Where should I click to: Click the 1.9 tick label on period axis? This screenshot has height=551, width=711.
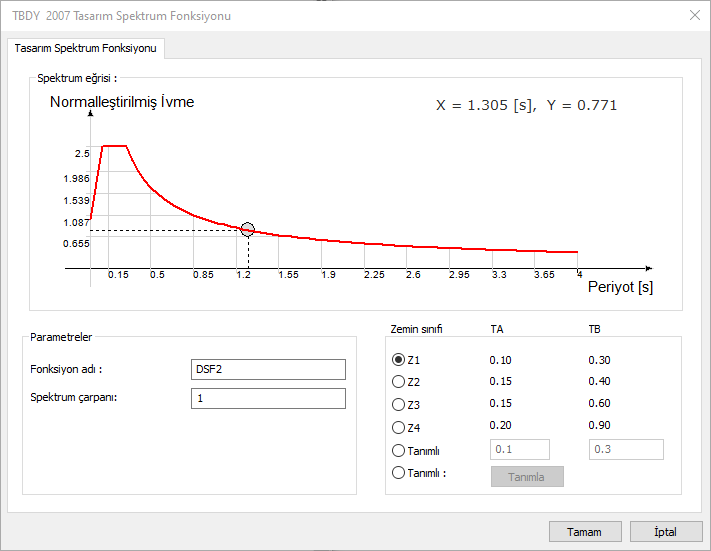tap(328, 274)
